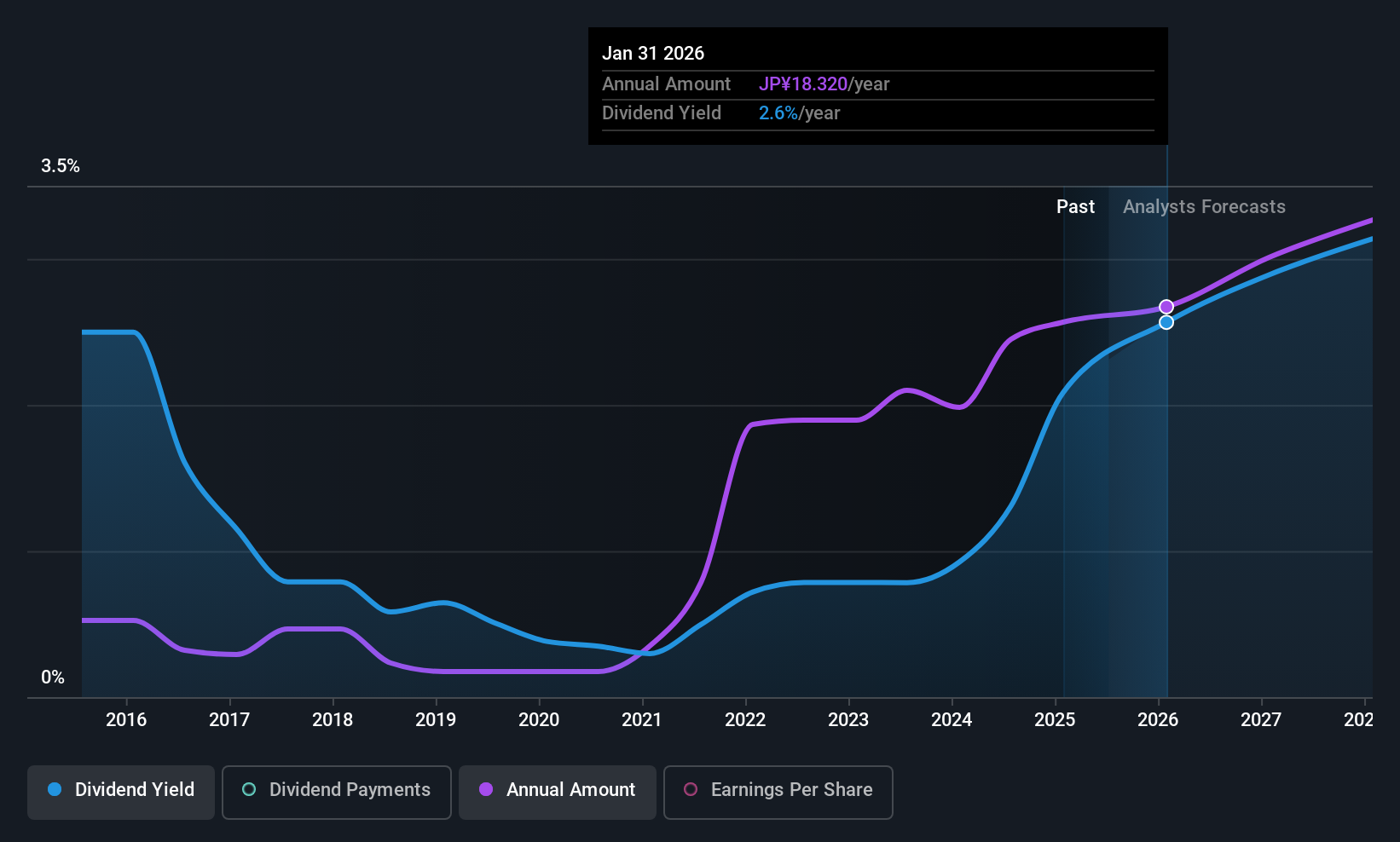This screenshot has height=842, width=1400.
Task: Click the blue Dividend Yield legend dot
Action: (x=55, y=789)
